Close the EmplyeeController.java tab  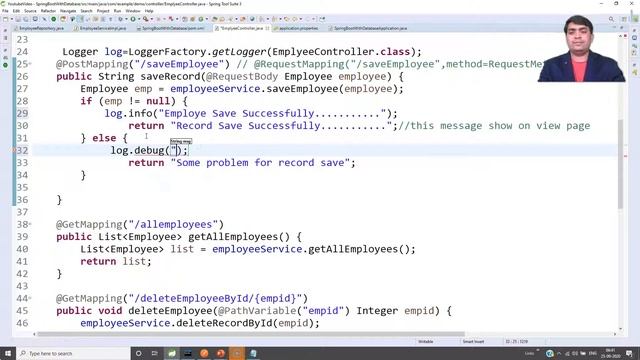coord(267,28)
